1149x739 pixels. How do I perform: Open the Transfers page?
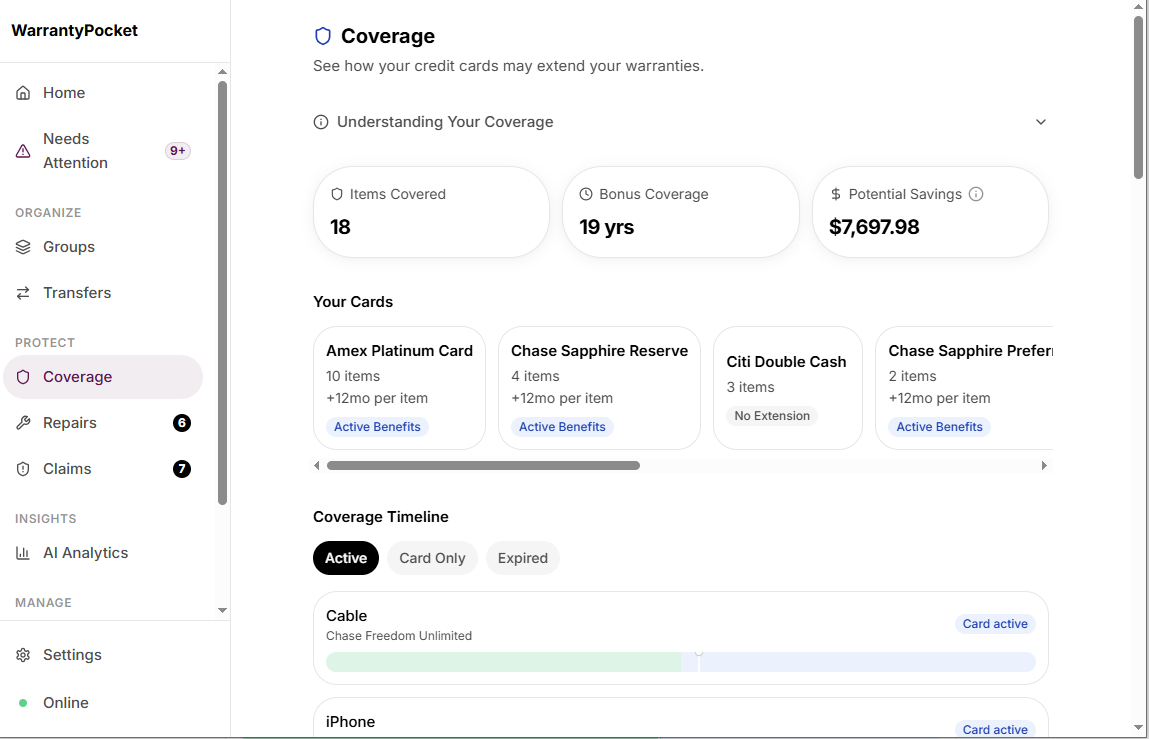[103, 293]
